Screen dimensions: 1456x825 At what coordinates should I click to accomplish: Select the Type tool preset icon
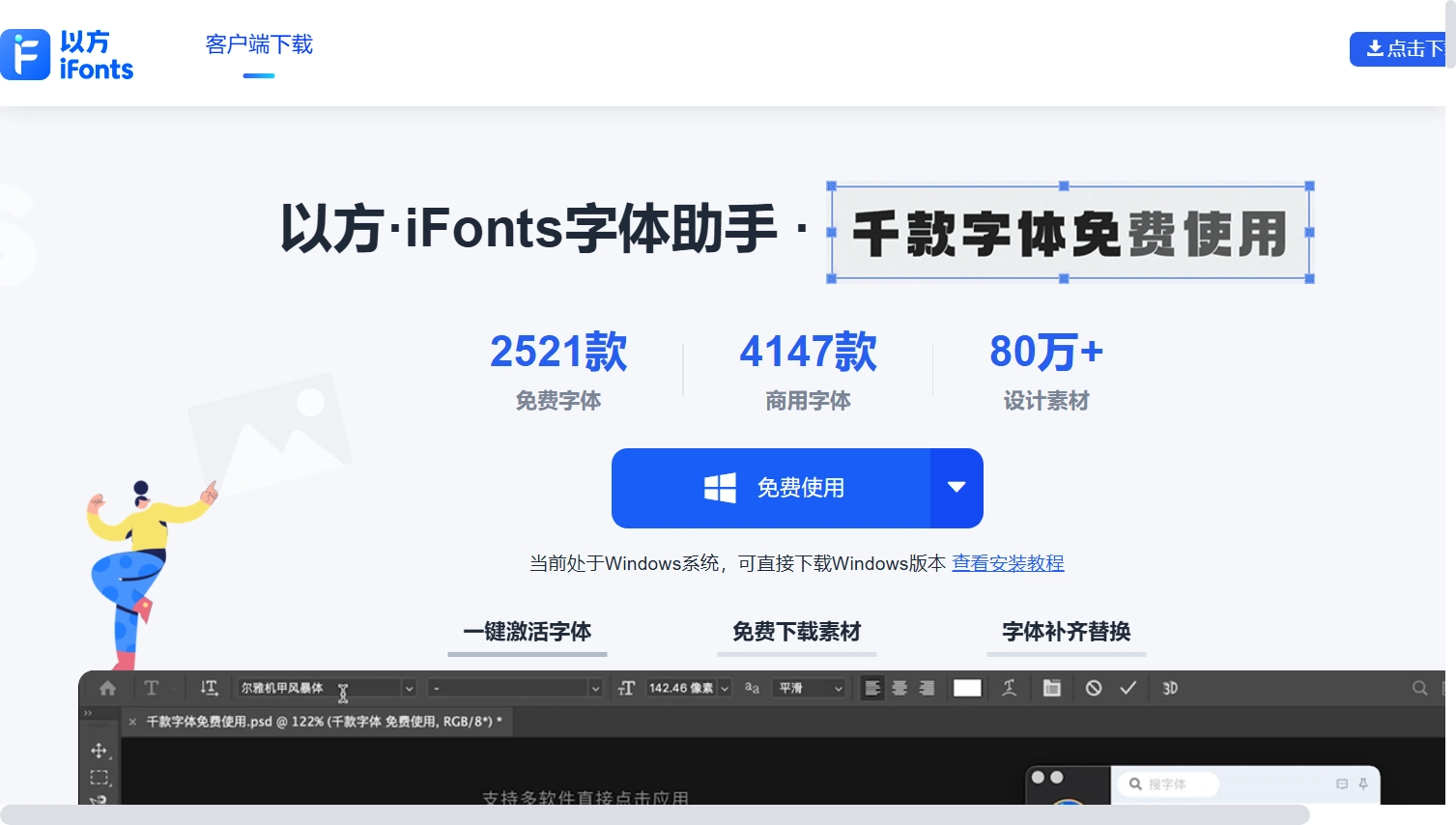[x=152, y=688]
